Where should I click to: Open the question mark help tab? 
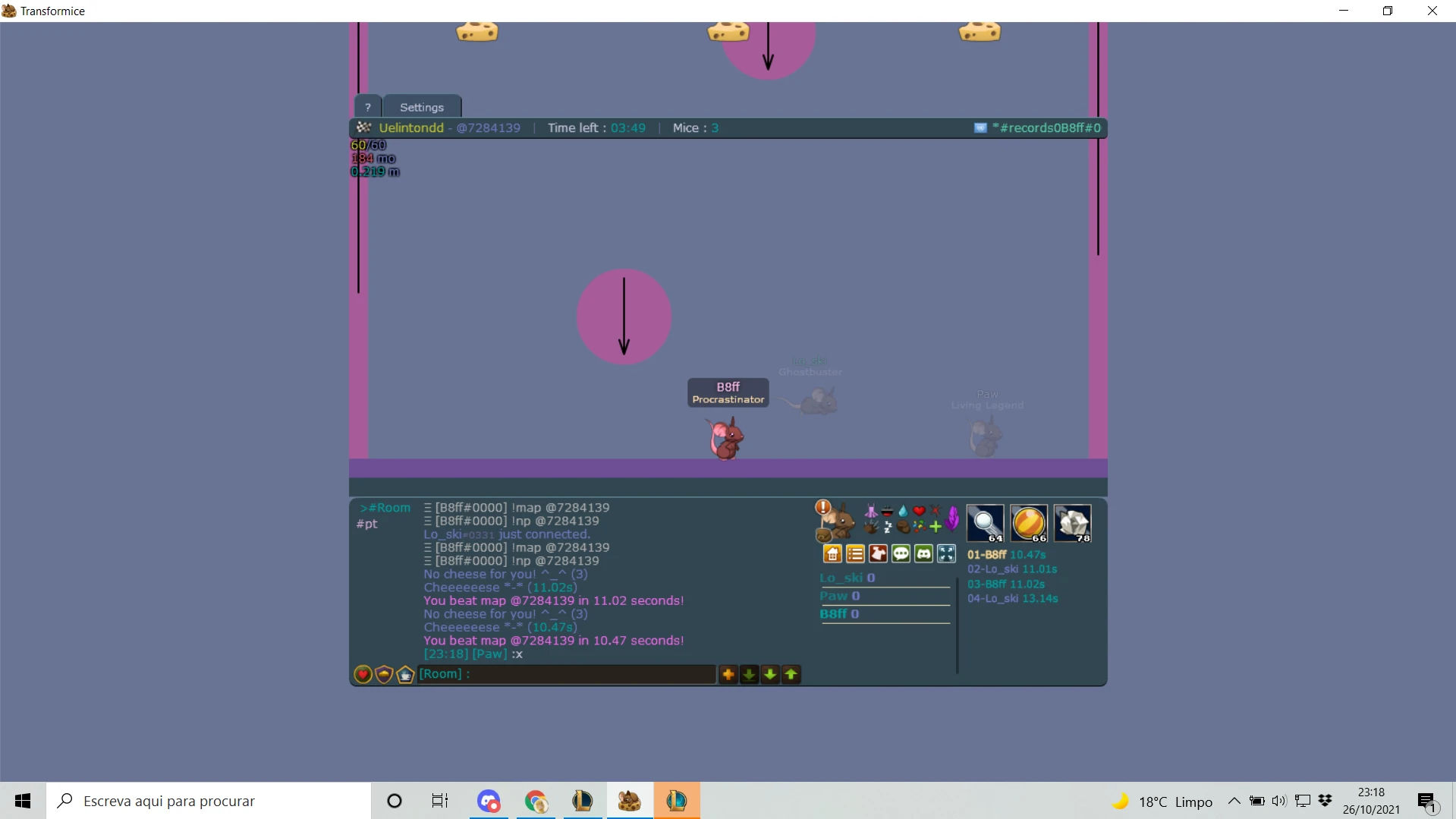tap(368, 107)
